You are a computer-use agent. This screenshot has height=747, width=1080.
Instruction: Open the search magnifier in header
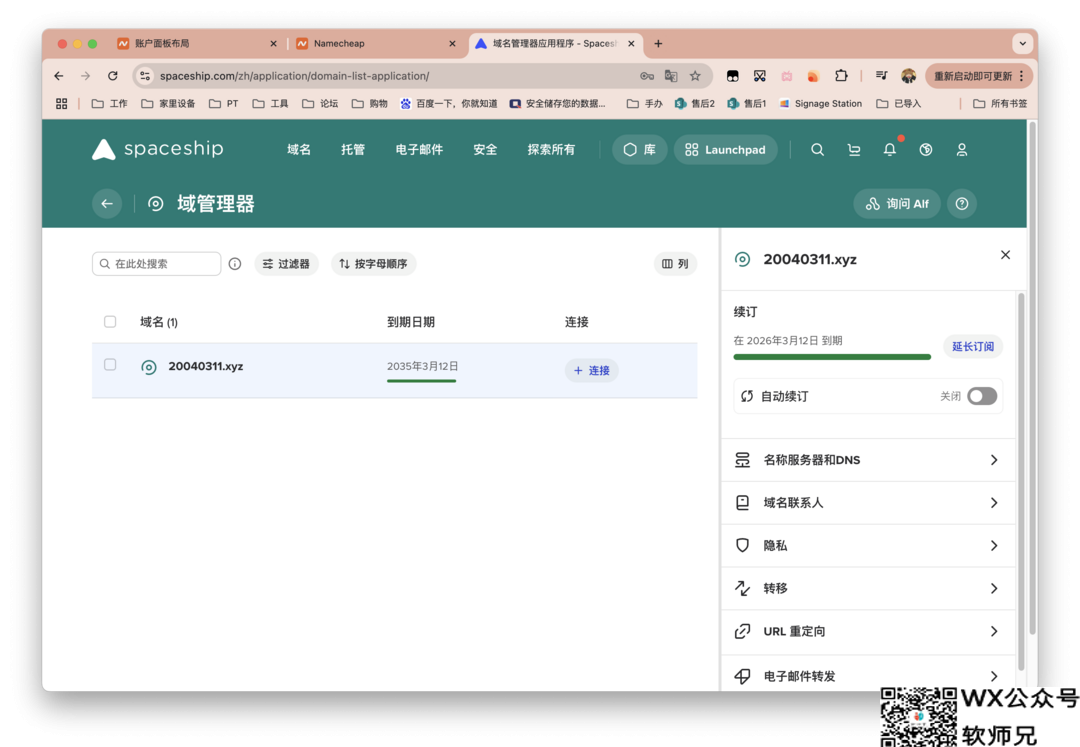coord(817,149)
